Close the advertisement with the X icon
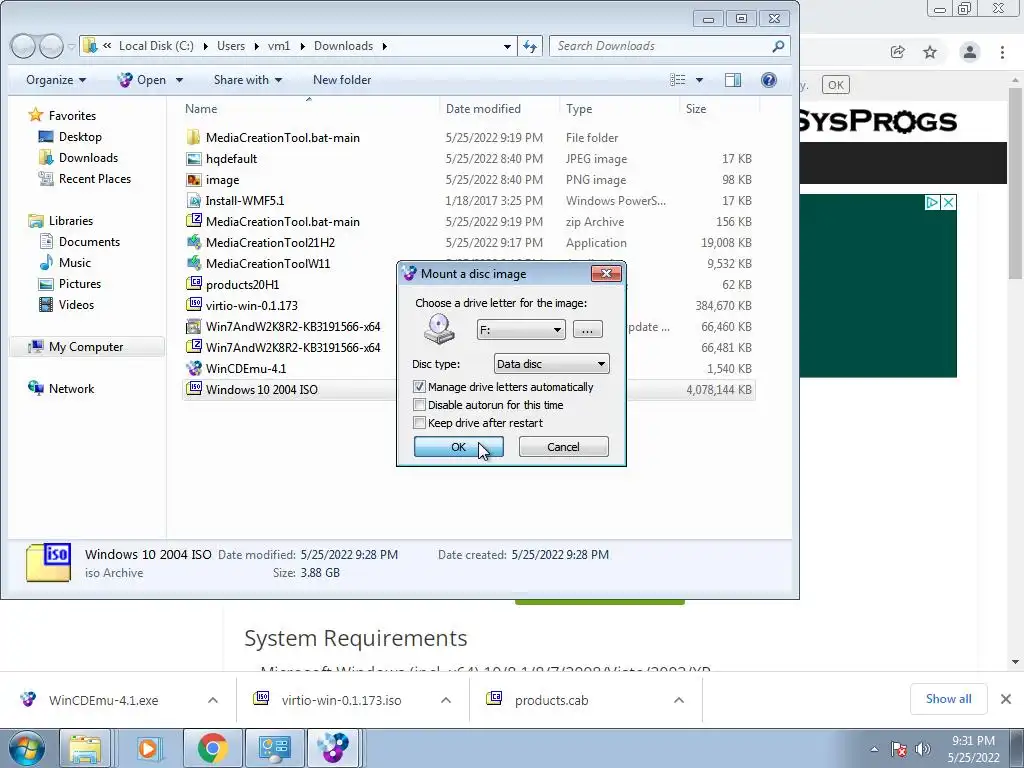 coord(949,202)
